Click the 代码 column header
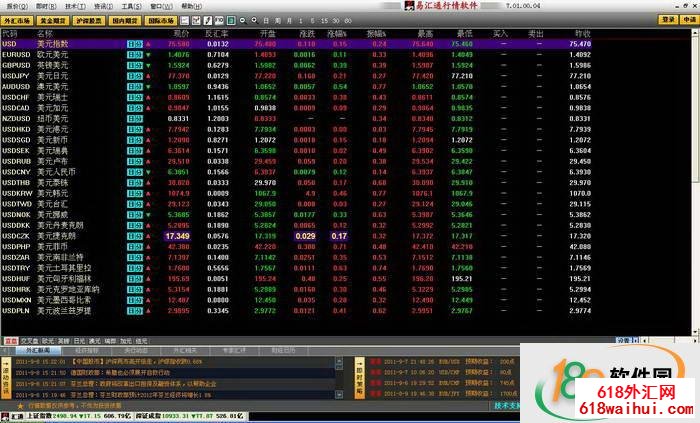700x423 pixels. pyautogui.click(x=9, y=33)
